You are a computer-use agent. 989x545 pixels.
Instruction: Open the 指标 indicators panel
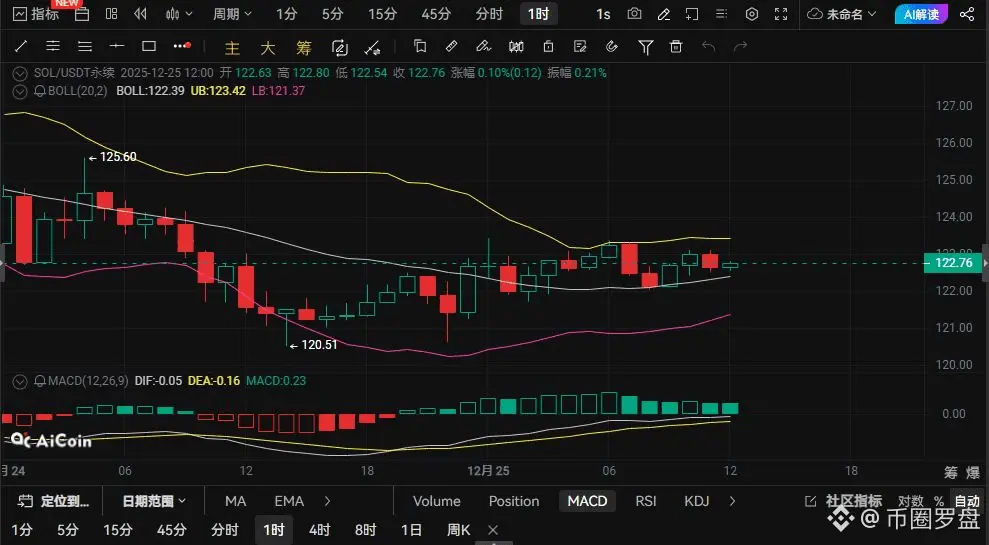[x=36, y=14]
